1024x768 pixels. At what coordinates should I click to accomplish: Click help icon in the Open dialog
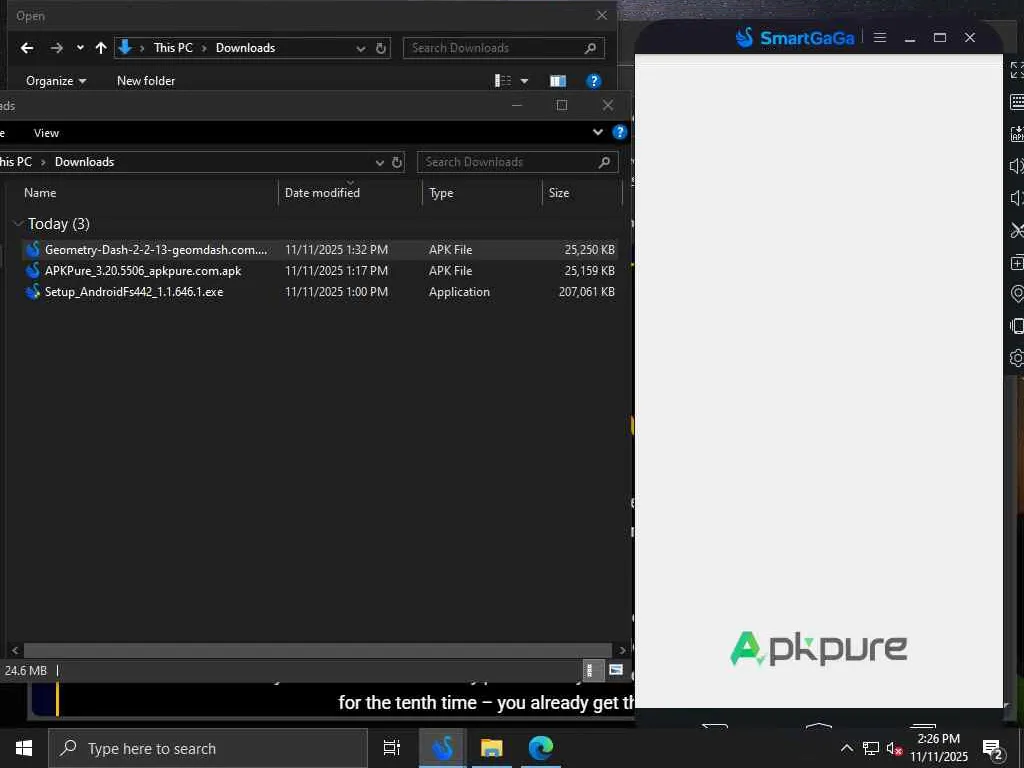594,81
